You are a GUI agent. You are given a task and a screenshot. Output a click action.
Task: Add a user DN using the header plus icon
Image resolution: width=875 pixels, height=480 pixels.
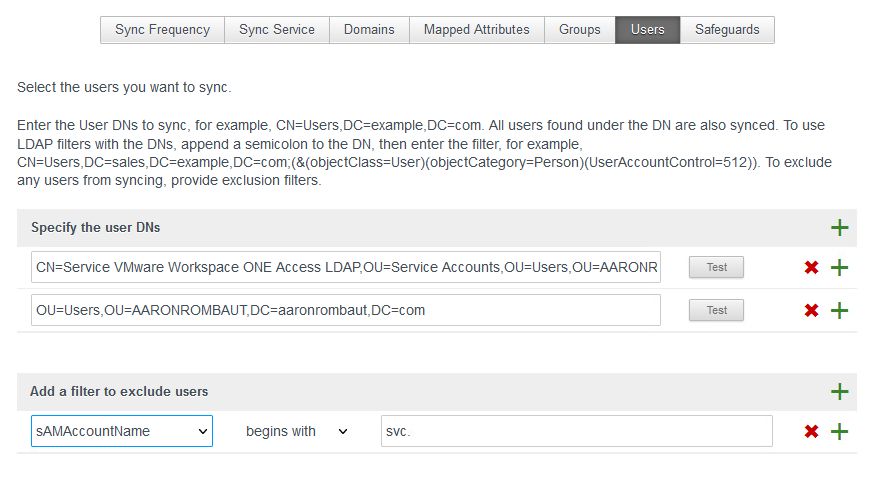(x=839, y=228)
